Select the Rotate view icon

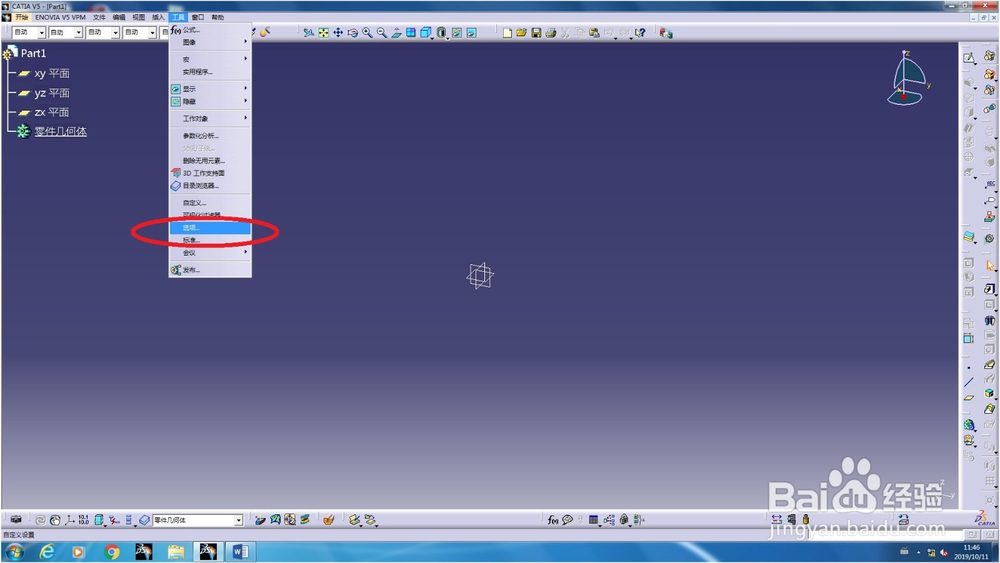[x=353, y=33]
